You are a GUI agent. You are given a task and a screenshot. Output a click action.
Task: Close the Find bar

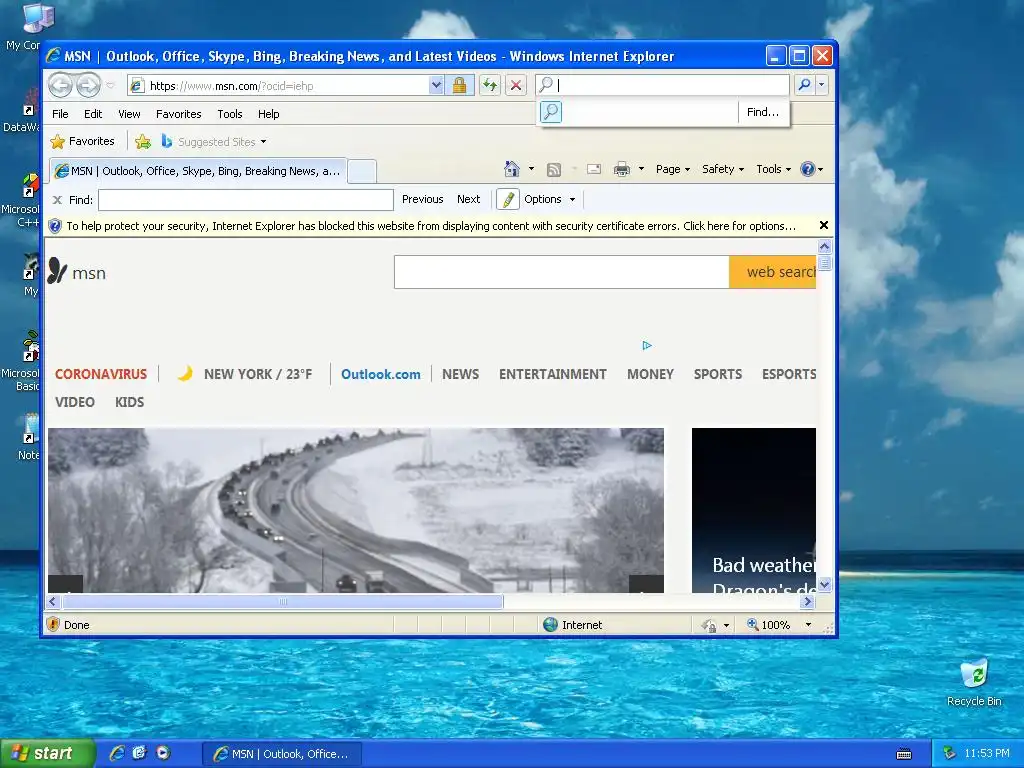[x=57, y=200]
